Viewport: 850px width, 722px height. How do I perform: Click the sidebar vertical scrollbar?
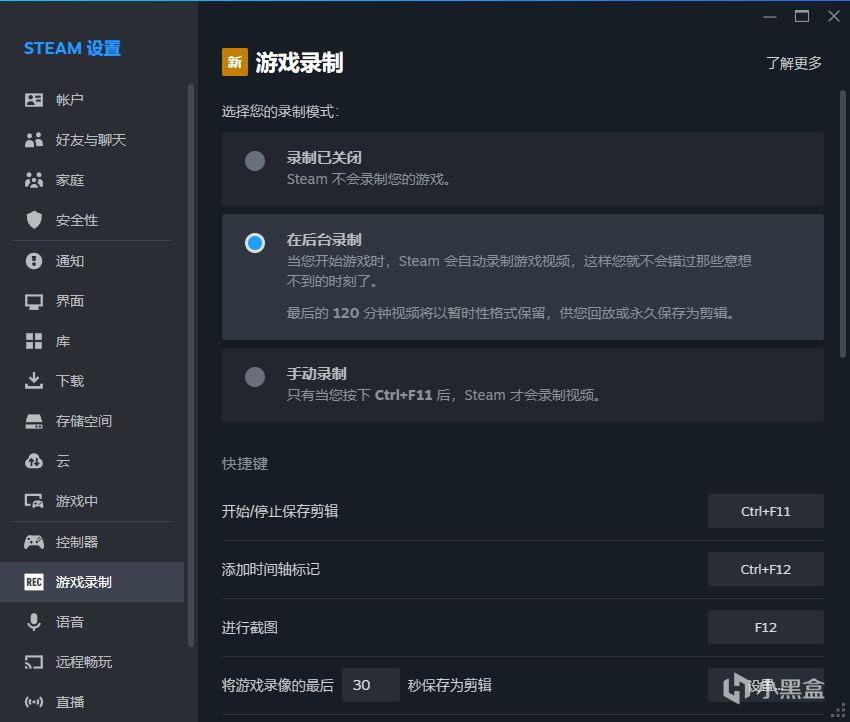[x=190, y=365]
